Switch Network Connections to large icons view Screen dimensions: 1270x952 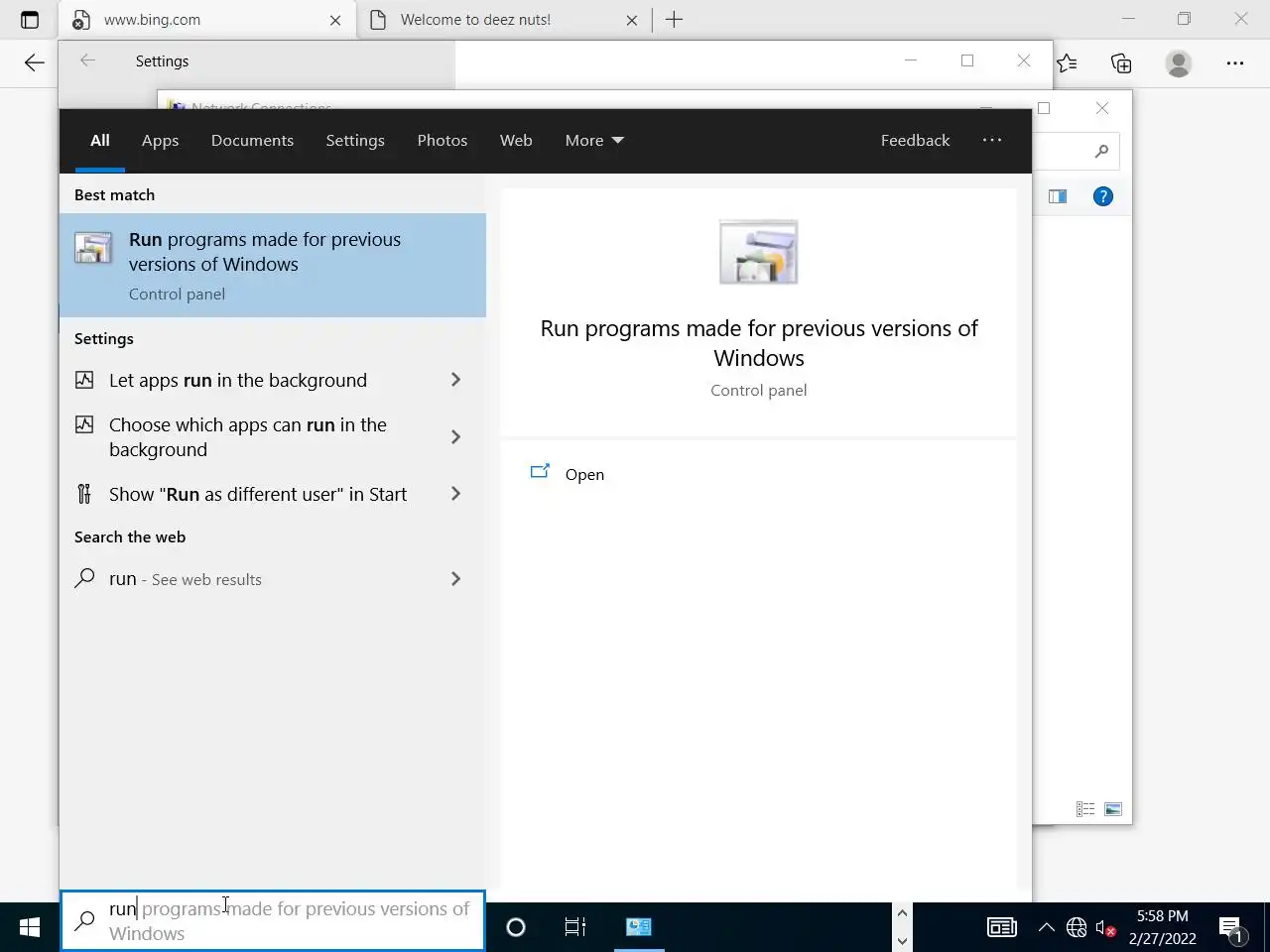(x=1113, y=810)
